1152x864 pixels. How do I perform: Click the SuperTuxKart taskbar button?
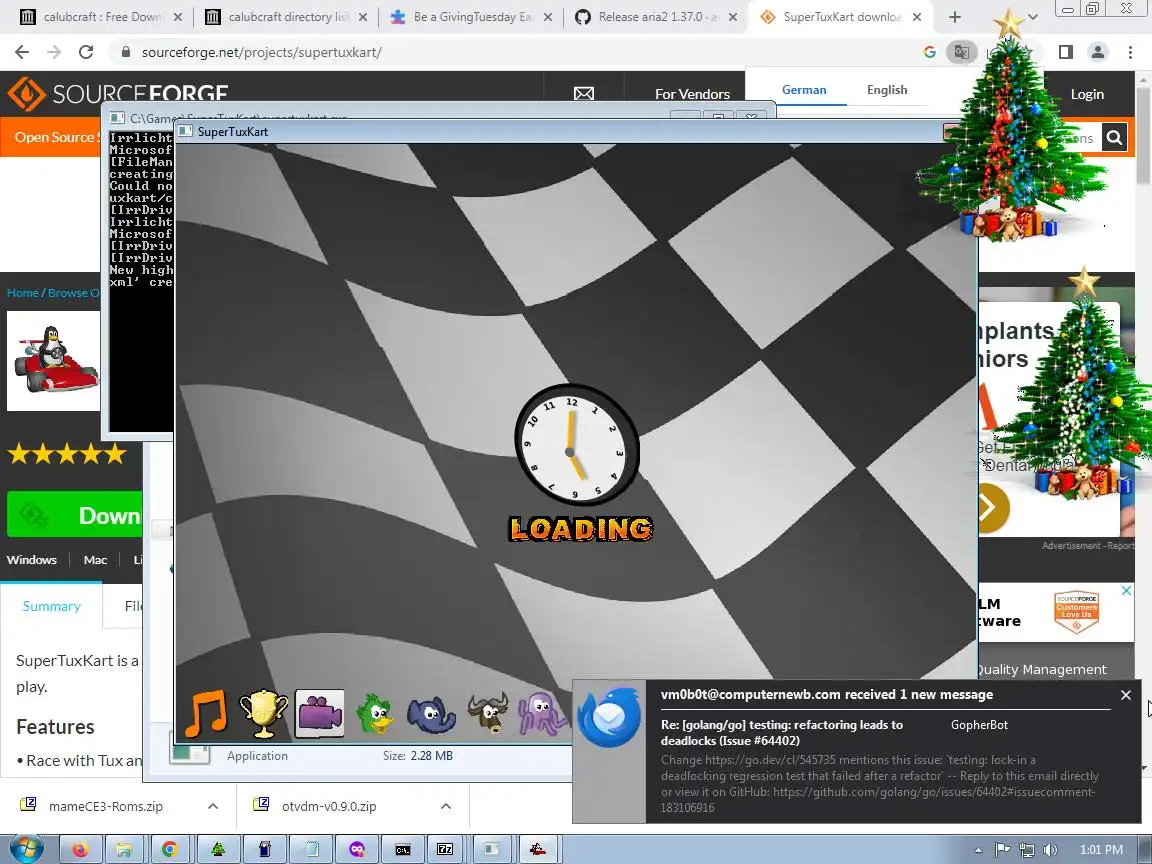click(x=538, y=849)
